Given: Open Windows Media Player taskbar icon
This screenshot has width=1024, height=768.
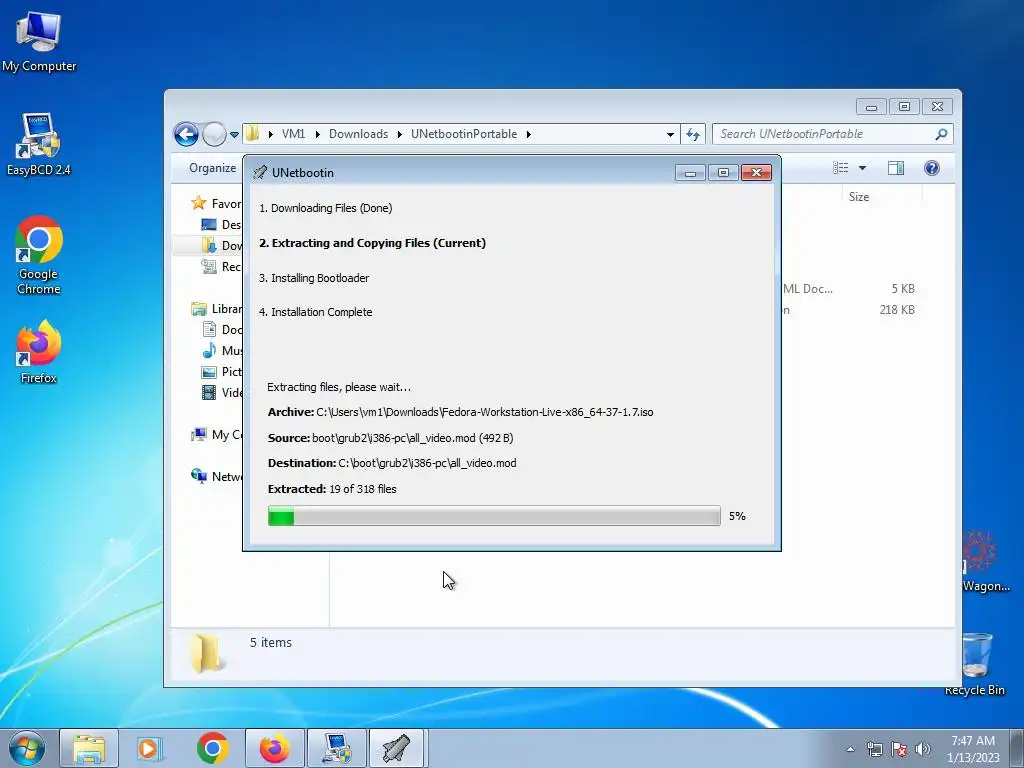Looking at the screenshot, I should click(150, 748).
